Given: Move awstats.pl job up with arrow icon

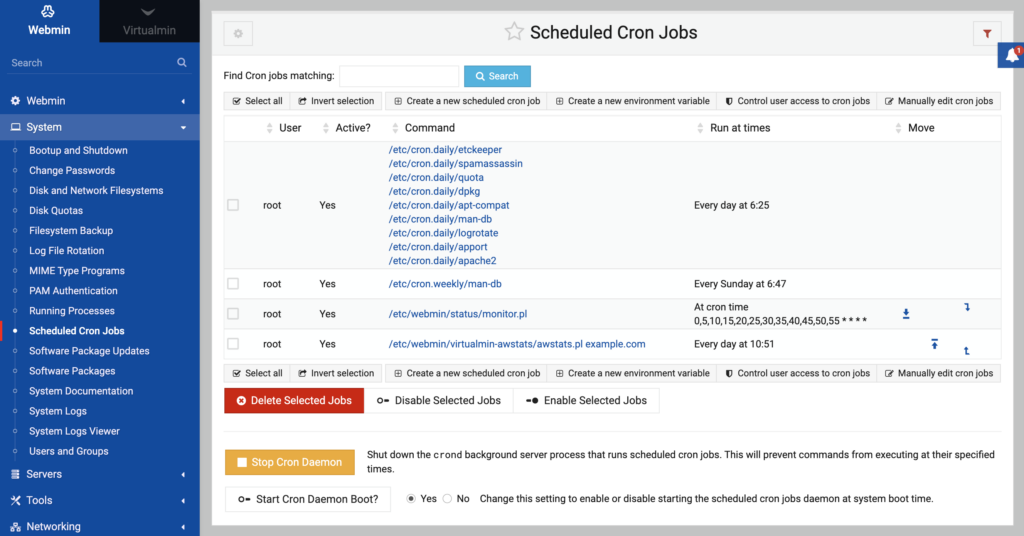Looking at the screenshot, I should pyautogui.click(x=935, y=343).
